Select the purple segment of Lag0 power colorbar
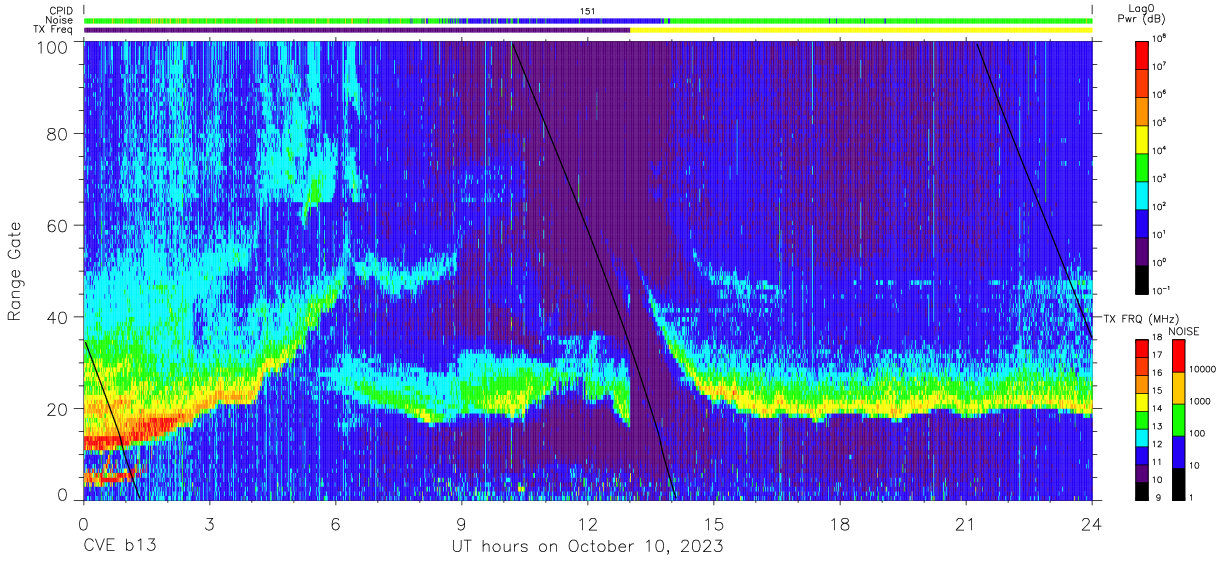This screenshot has width=1228, height=567. pos(1143,249)
